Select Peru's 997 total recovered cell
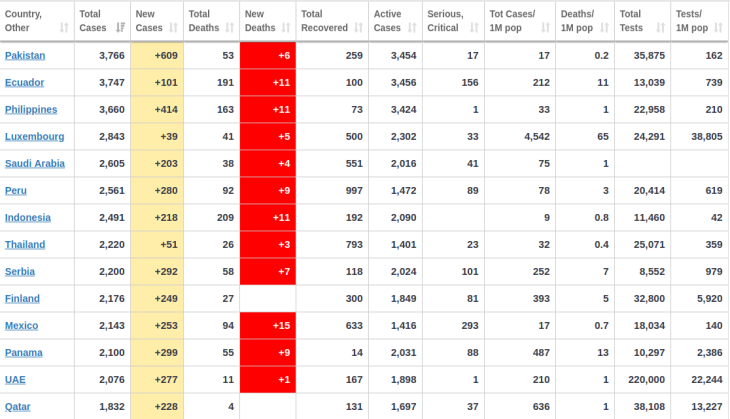 coord(332,190)
